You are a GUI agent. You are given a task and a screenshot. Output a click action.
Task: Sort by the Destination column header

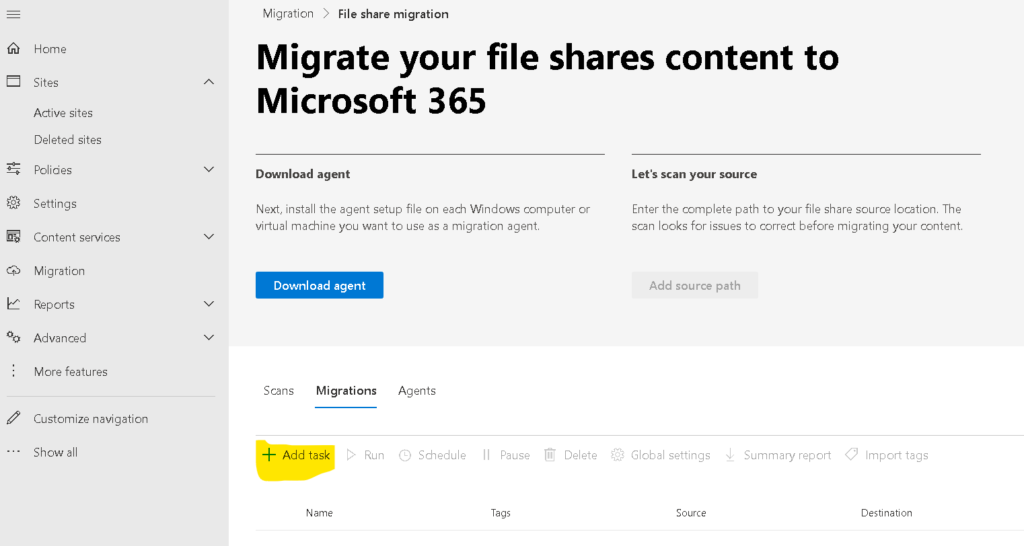pyautogui.click(x=886, y=513)
